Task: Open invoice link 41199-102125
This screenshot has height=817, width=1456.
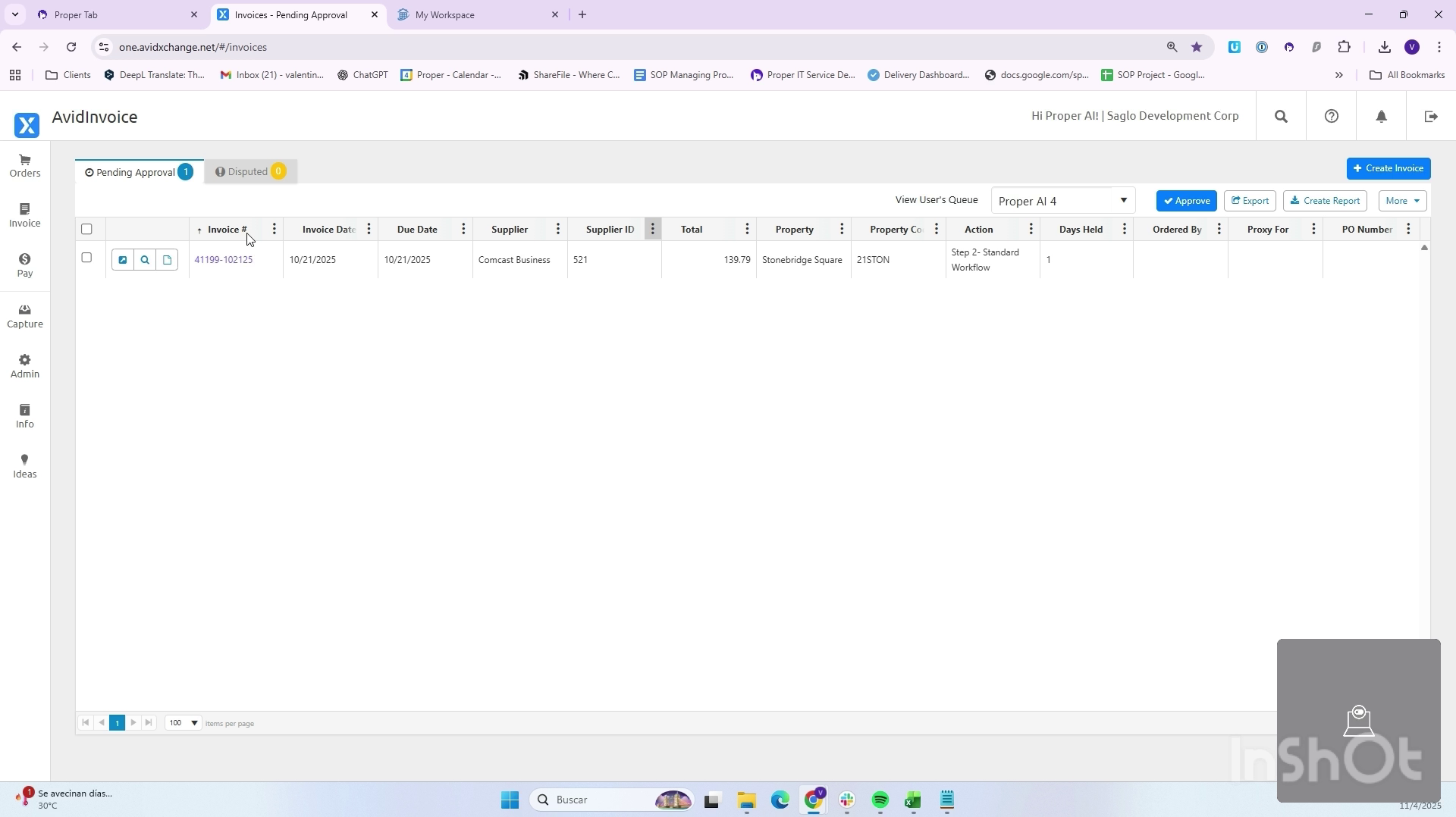Action: point(224,260)
